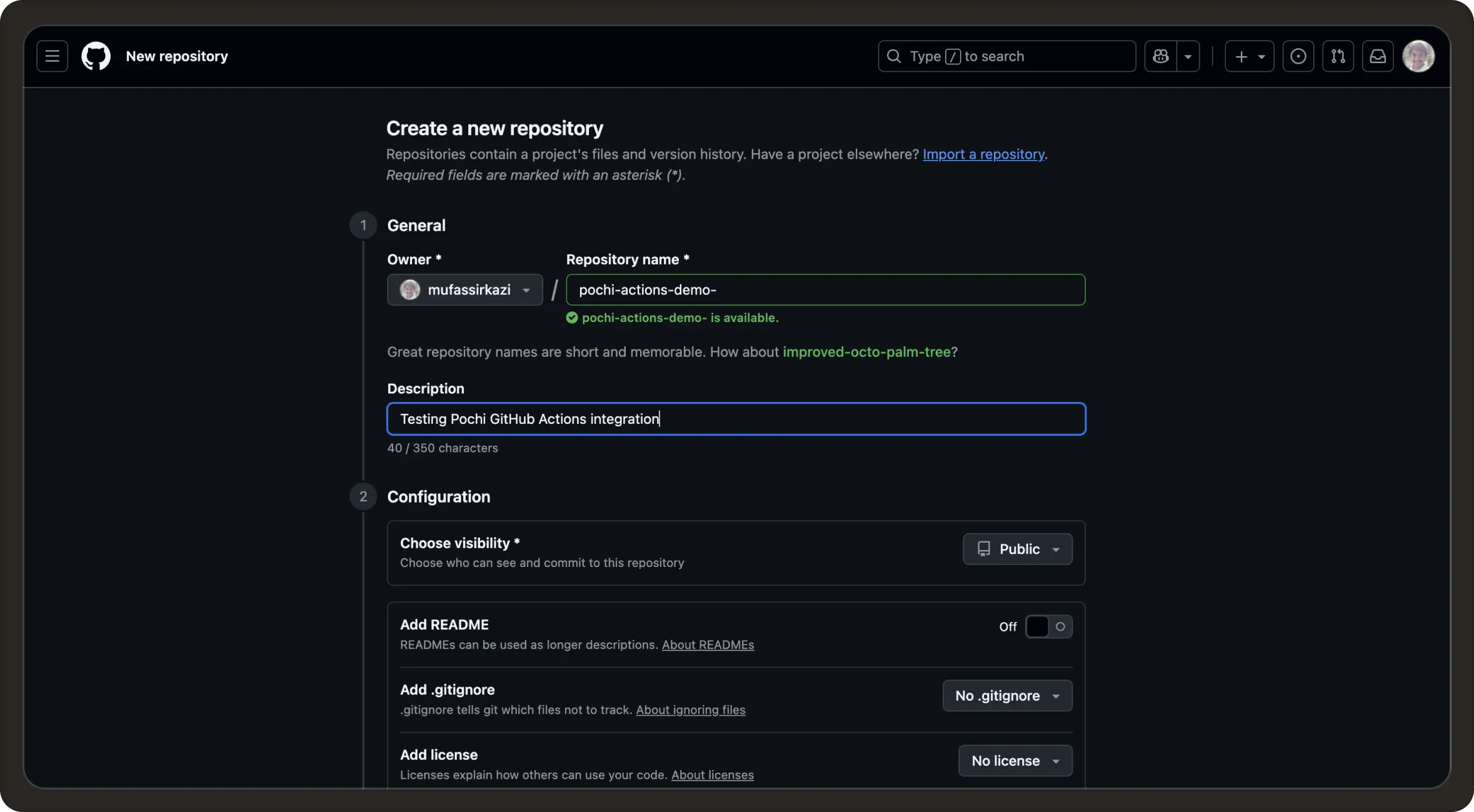
Task: Open the Owner mufassirkazi dropdown
Action: point(464,290)
